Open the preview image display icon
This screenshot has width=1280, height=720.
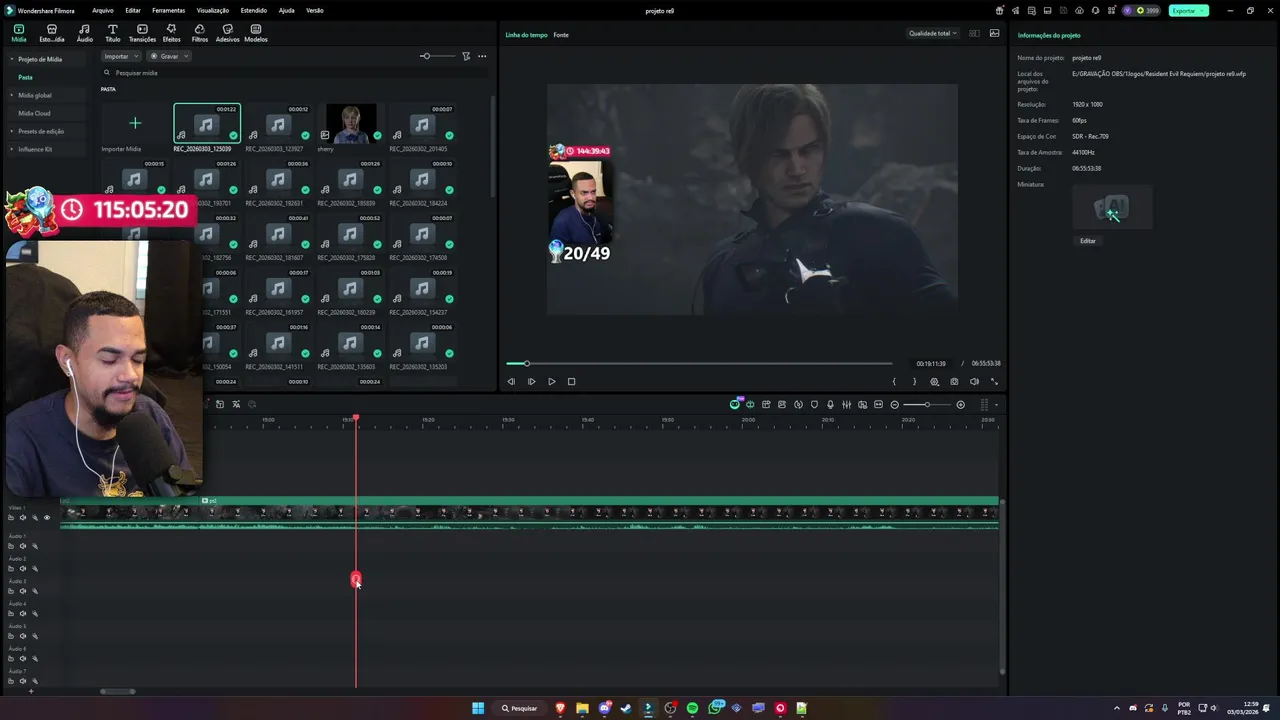(x=994, y=33)
